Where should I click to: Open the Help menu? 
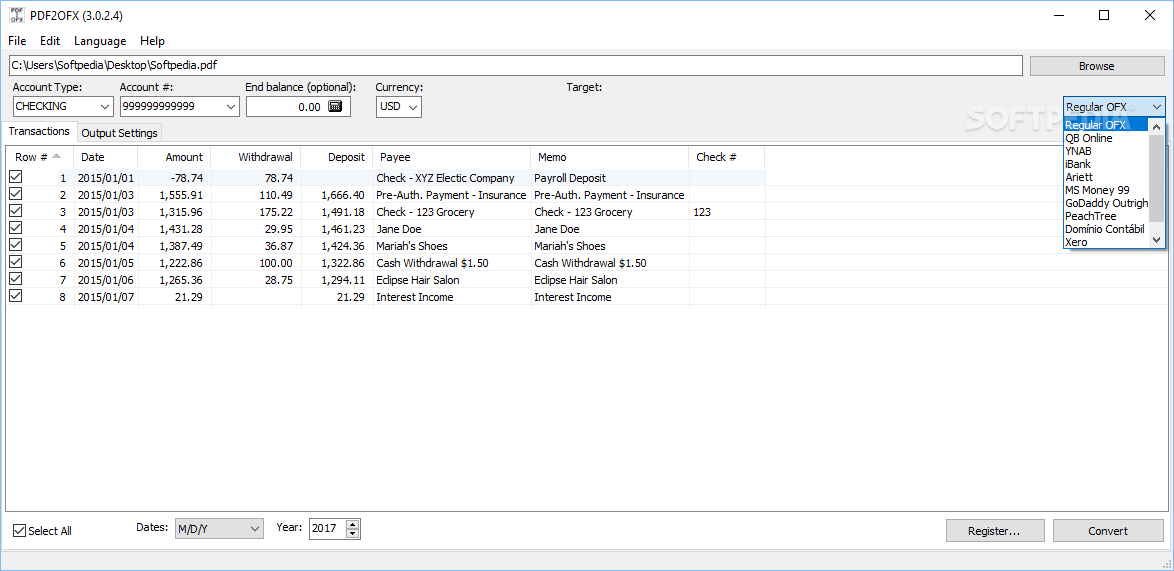152,41
